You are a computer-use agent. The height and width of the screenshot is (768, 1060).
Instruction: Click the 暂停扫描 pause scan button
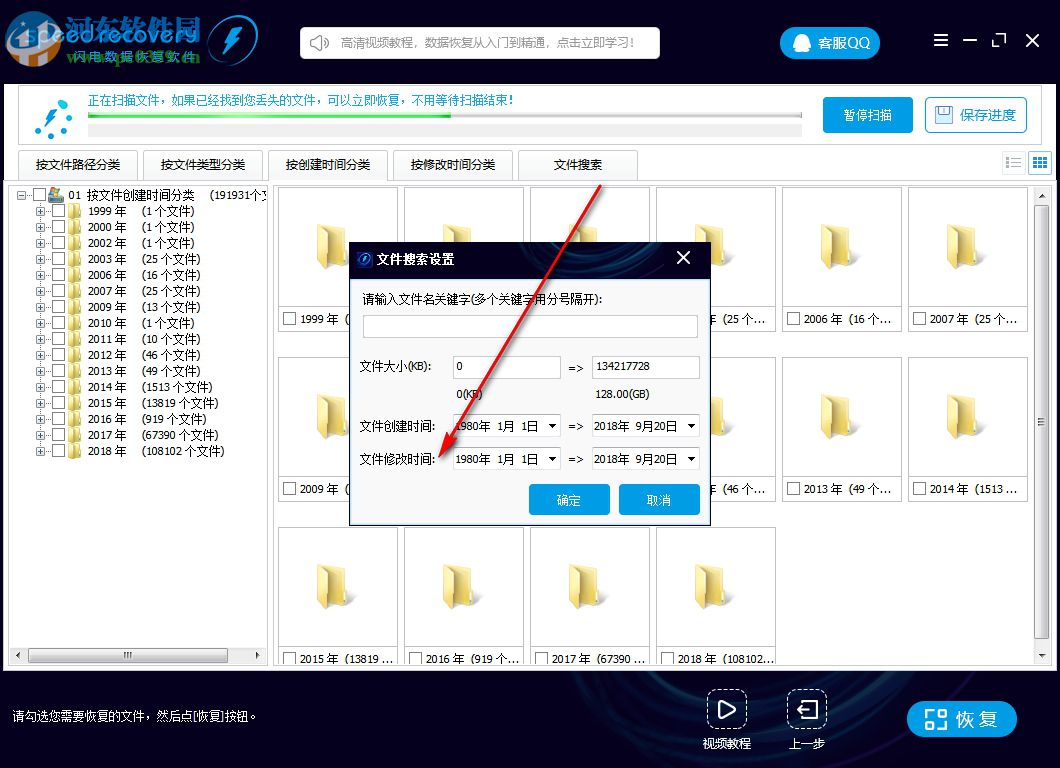tap(867, 114)
